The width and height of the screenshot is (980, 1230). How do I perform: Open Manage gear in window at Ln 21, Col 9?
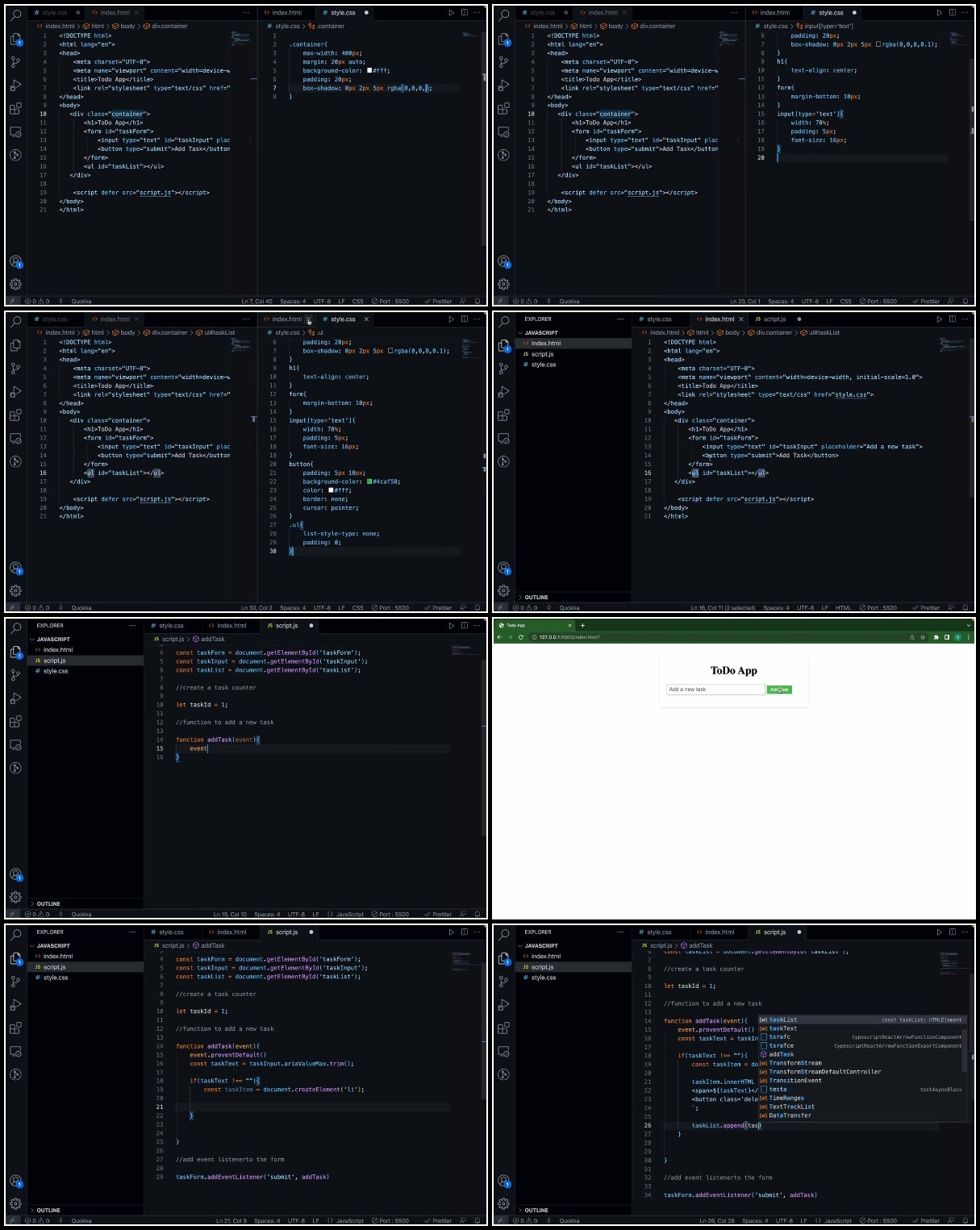click(15, 1203)
